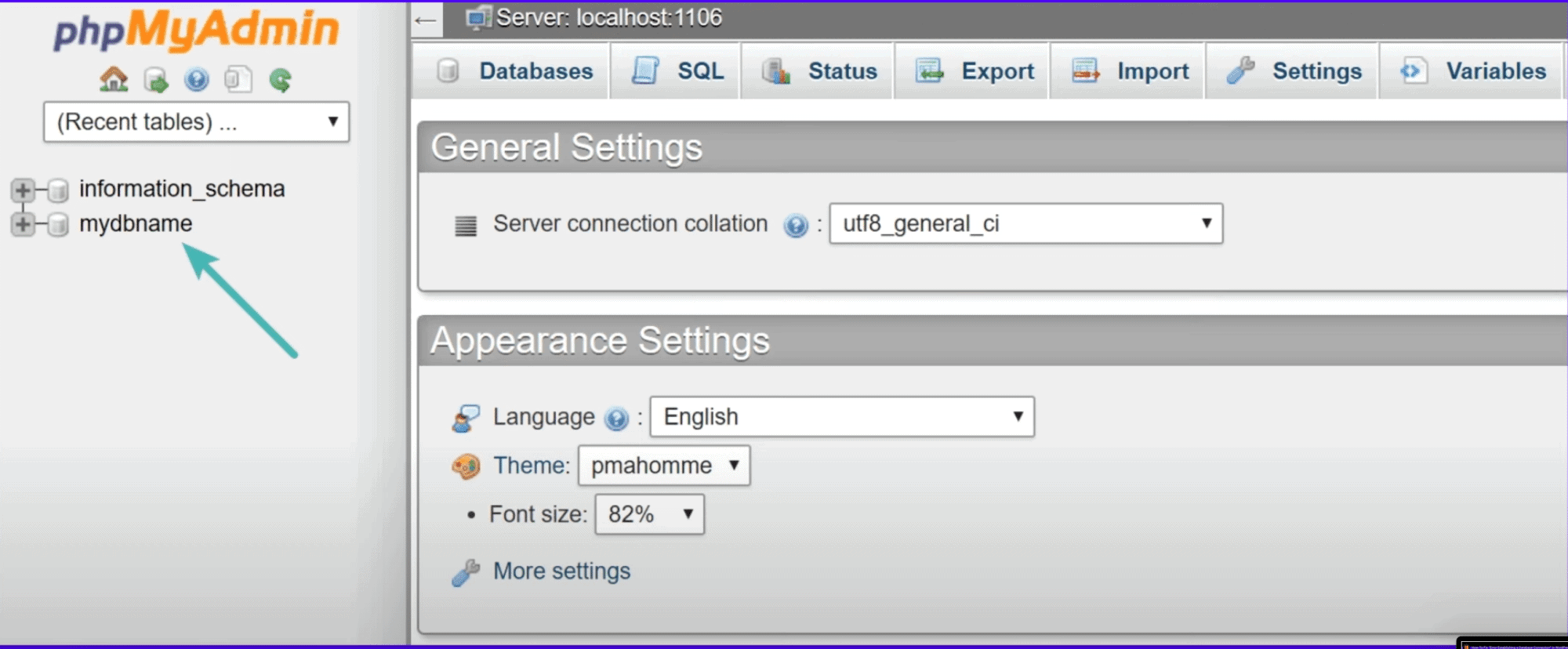This screenshot has width=1568, height=649.
Task: Open the Recent tables dropdown
Action: 196,121
